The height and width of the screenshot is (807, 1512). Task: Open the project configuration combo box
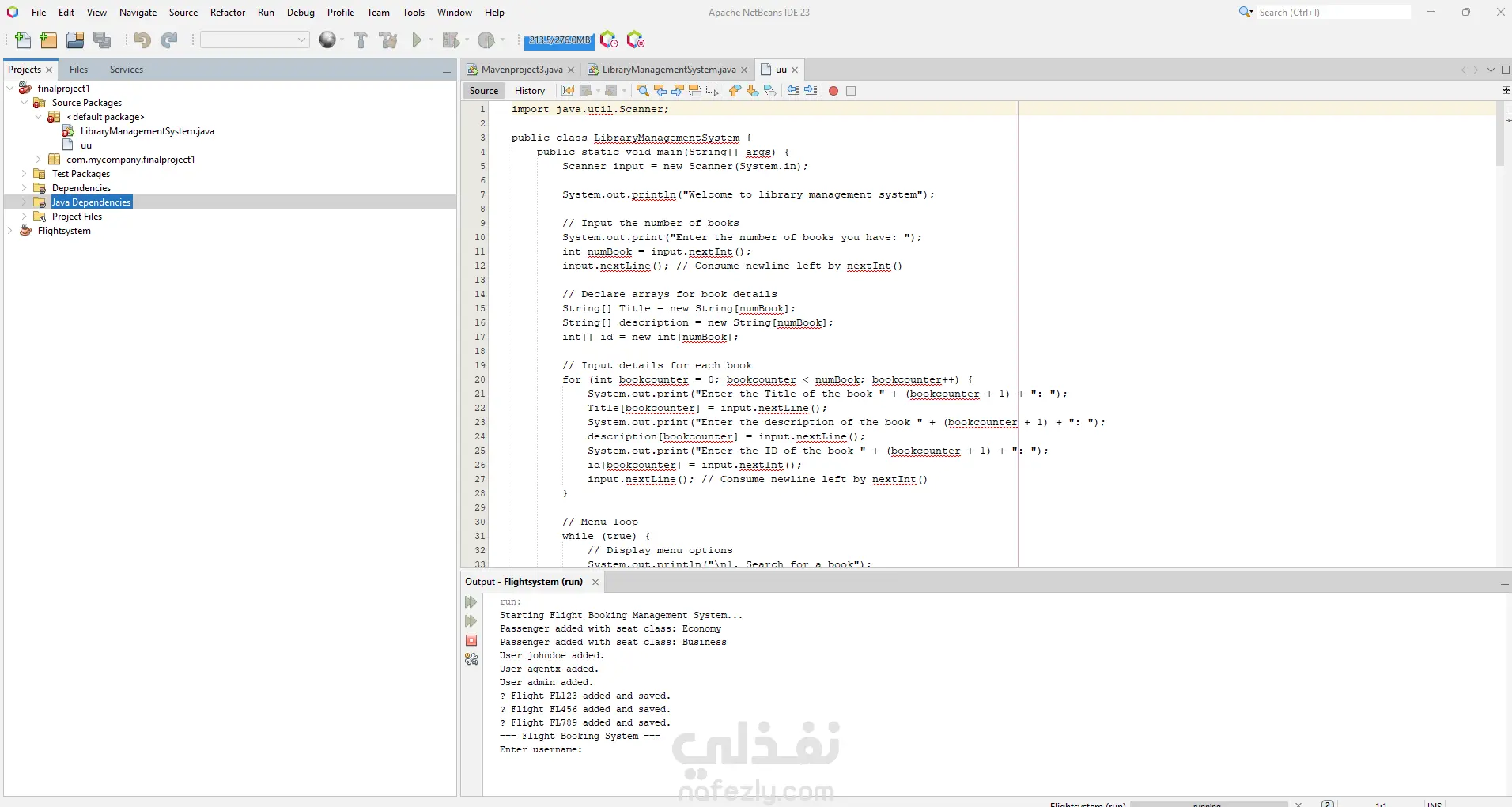click(255, 40)
